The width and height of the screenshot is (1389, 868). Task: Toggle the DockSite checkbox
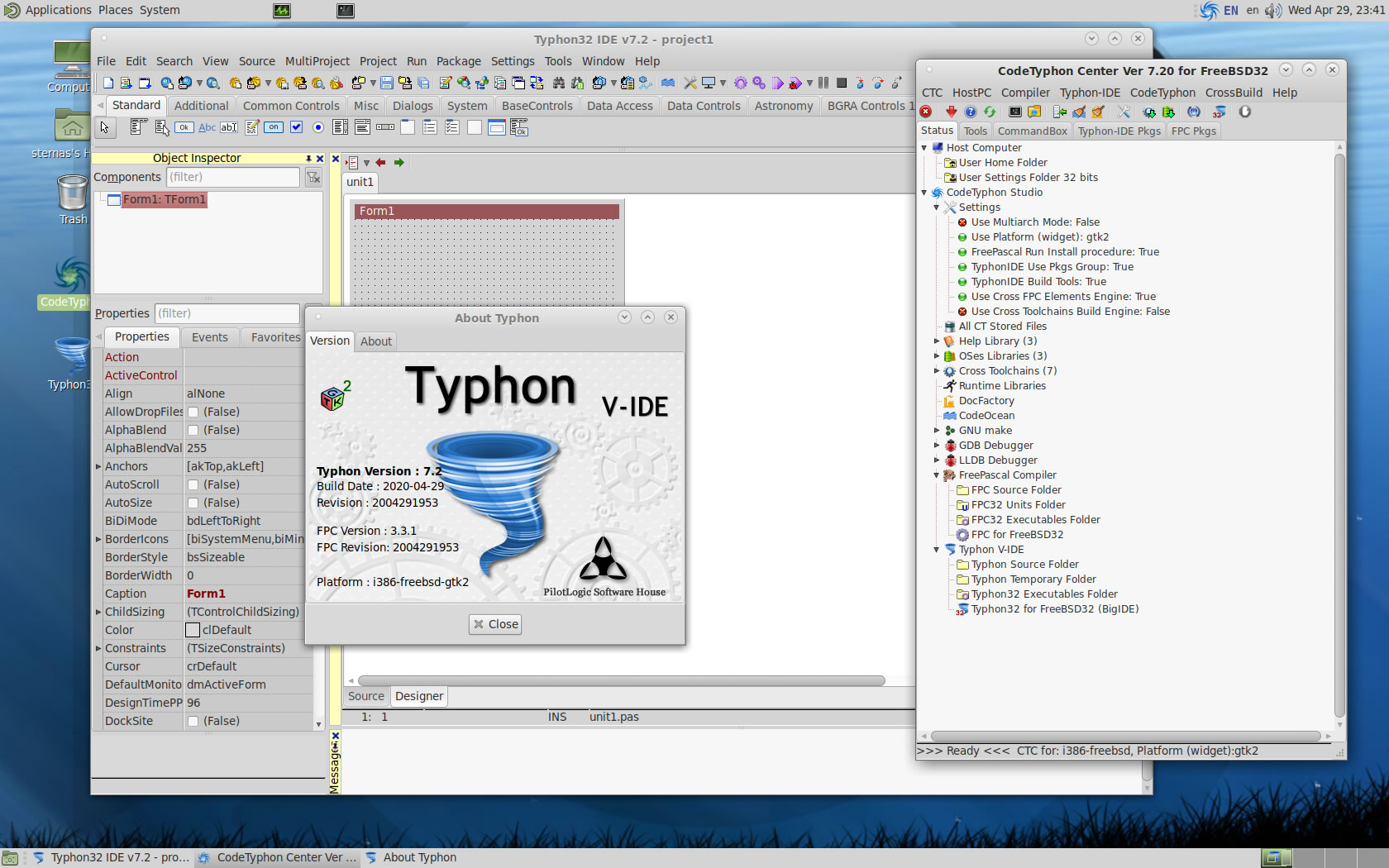[x=193, y=721]
